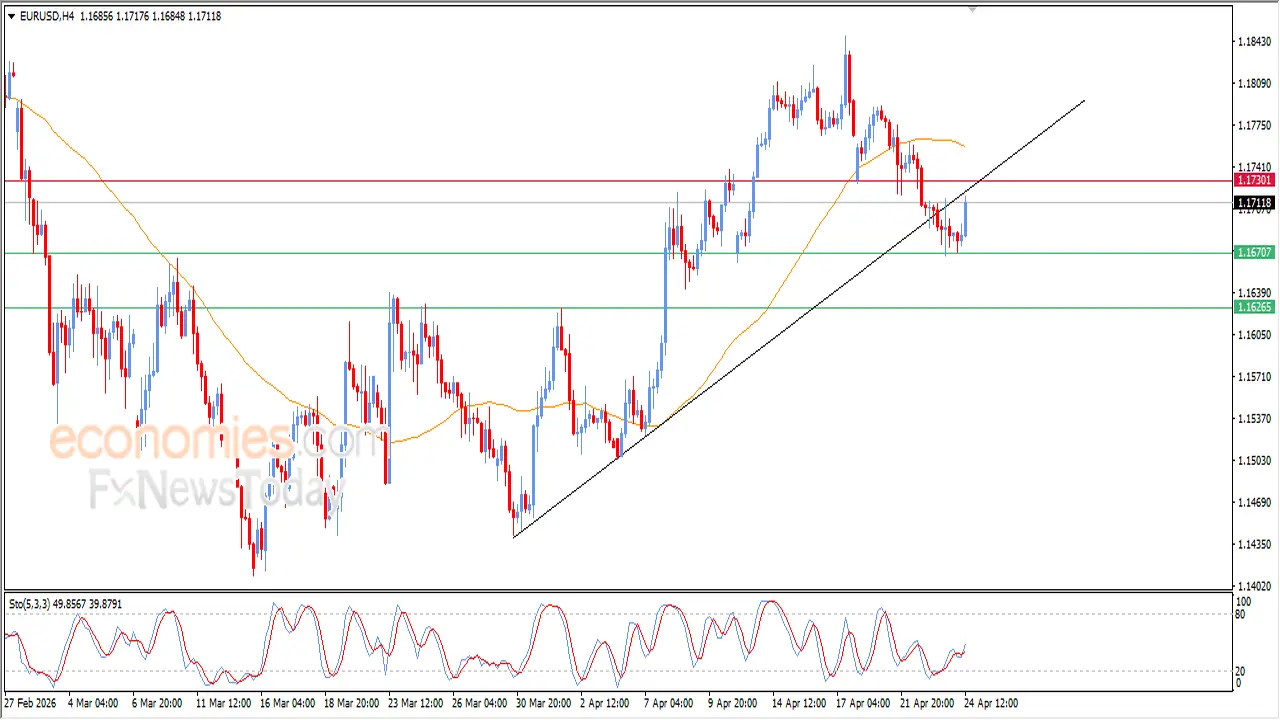Click the FxNewsToday watermark logo
The image size is (1280, 720).
[215, 490]
